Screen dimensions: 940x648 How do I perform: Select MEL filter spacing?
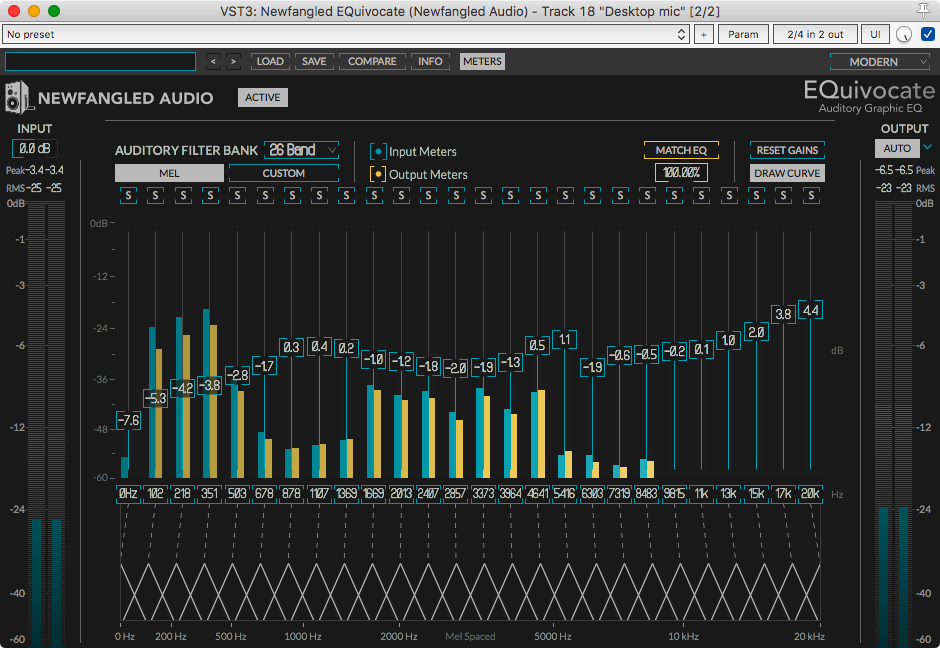click(169, 173)
